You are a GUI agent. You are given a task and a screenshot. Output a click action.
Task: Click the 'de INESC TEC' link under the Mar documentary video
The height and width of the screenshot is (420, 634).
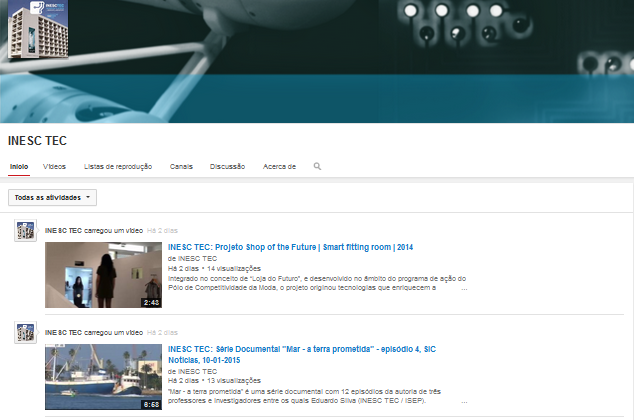click(x=192, y=371)
